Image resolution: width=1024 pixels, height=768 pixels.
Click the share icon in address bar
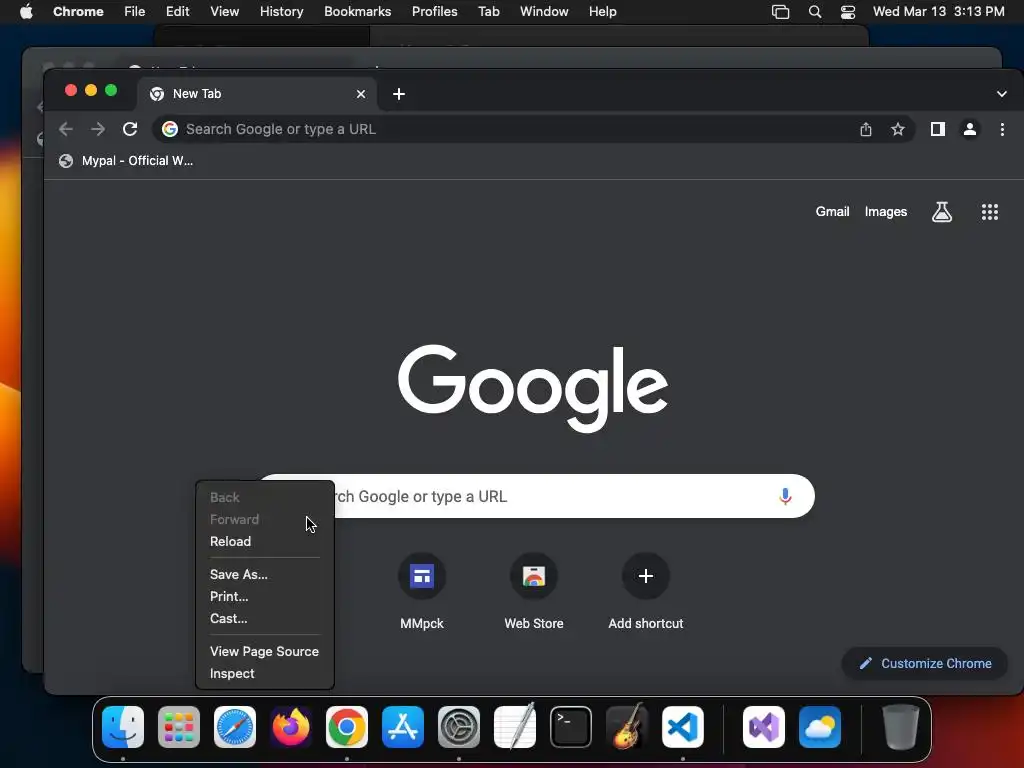coord(866,129)
